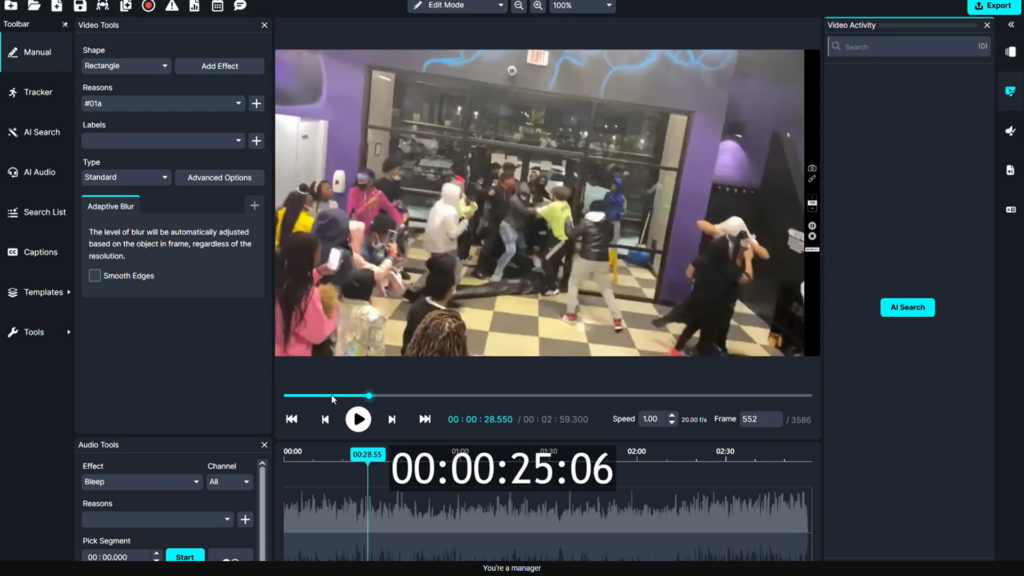Viewport: 1024px width, 576px height.
Task: Save project using the floppy disk icon
Action: pos(80,5)
